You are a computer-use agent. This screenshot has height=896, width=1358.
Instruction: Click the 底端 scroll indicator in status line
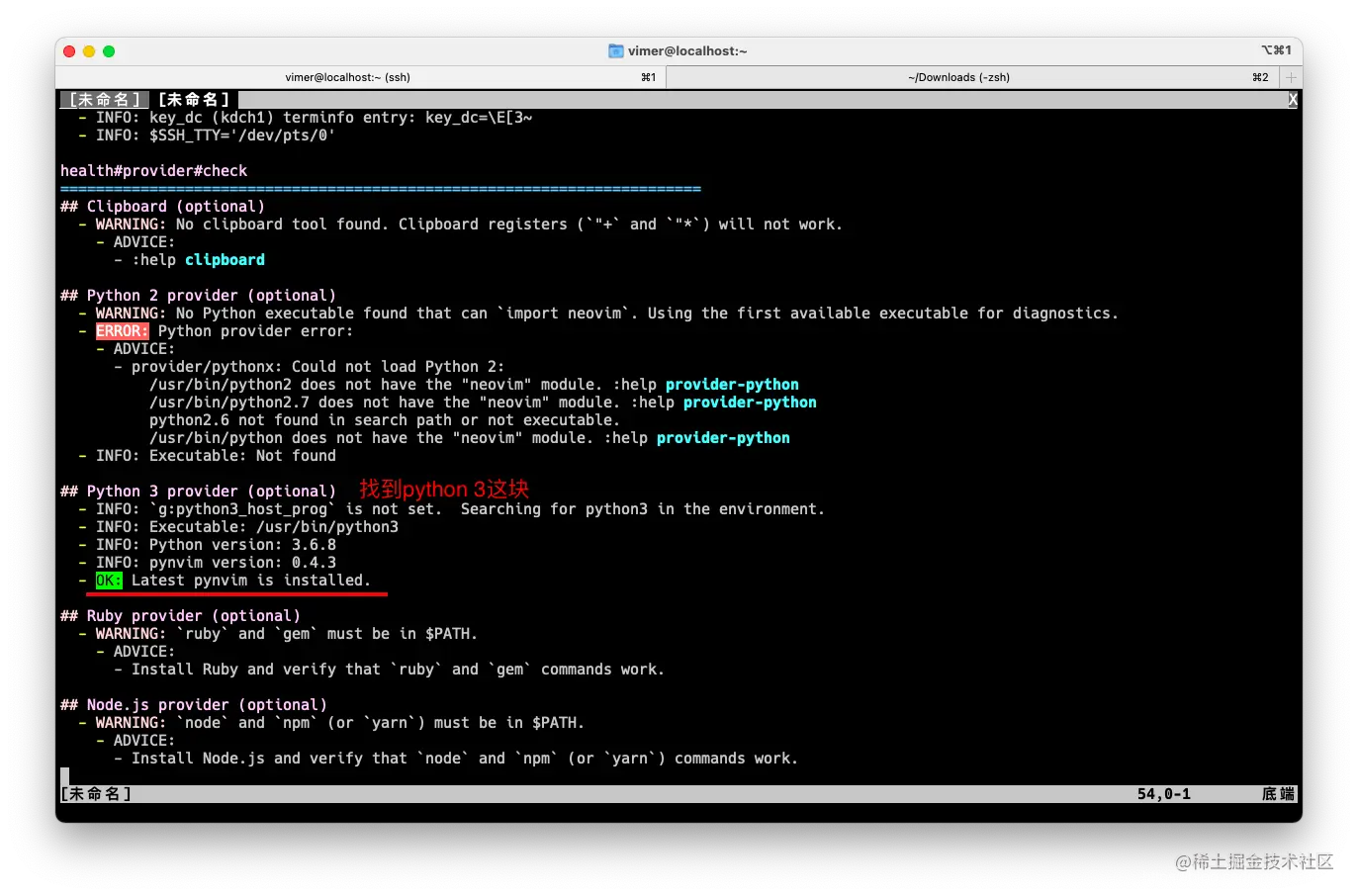1278,794
